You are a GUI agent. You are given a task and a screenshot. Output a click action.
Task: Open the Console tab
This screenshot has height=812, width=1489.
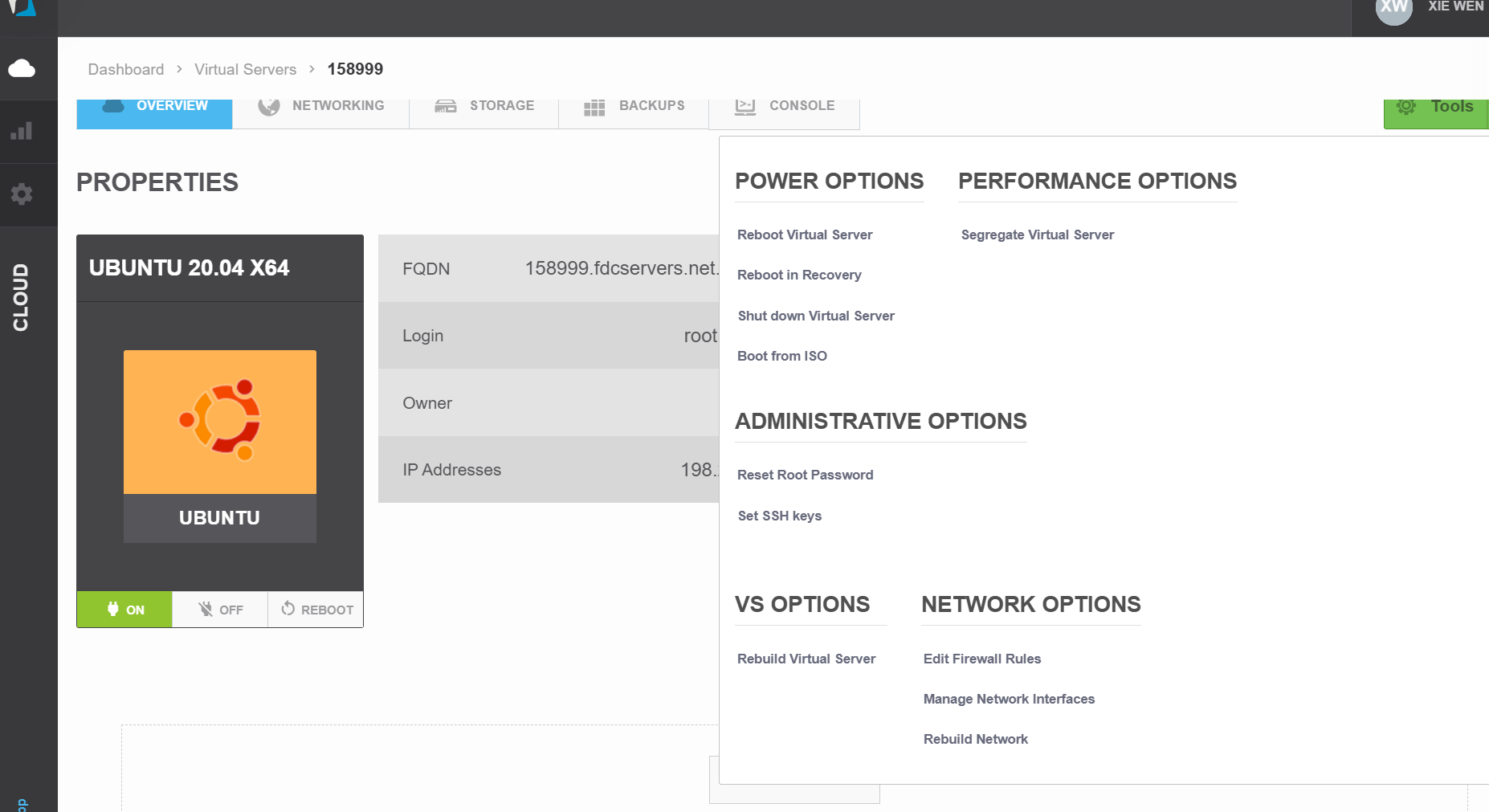point(784,107)
